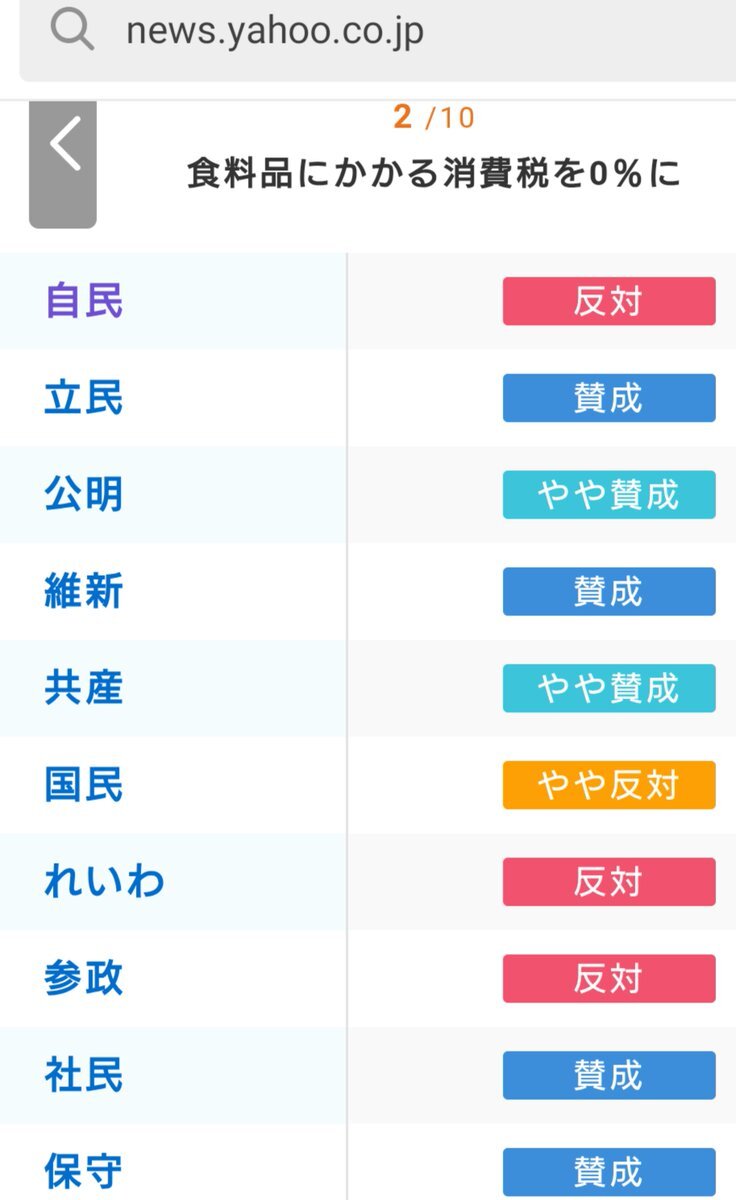736x1200 pixels.
Task: Open the 保守 party link
Action: point(84,1171)
